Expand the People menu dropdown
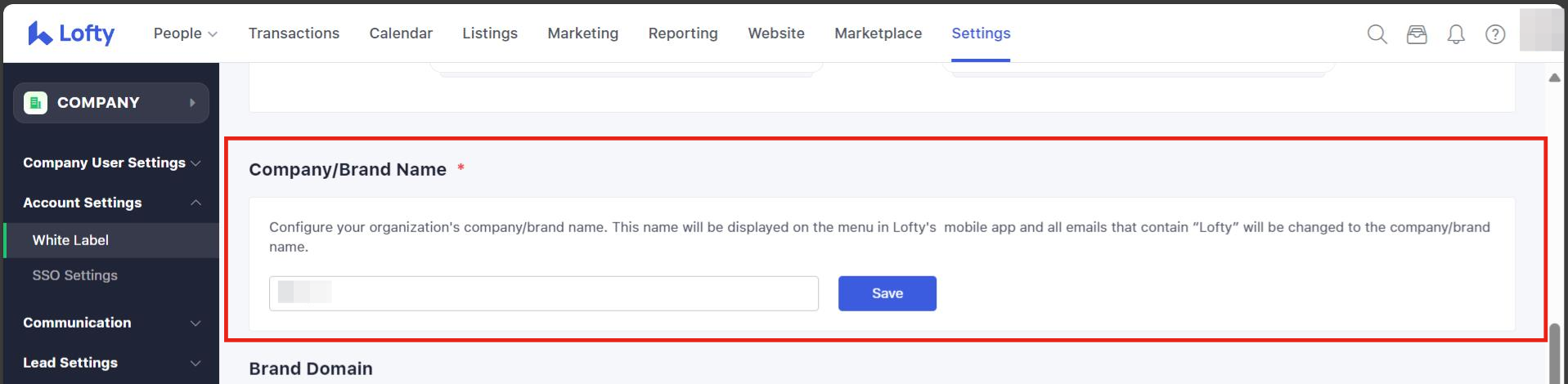1568x384 pixels. pos(185,33)
